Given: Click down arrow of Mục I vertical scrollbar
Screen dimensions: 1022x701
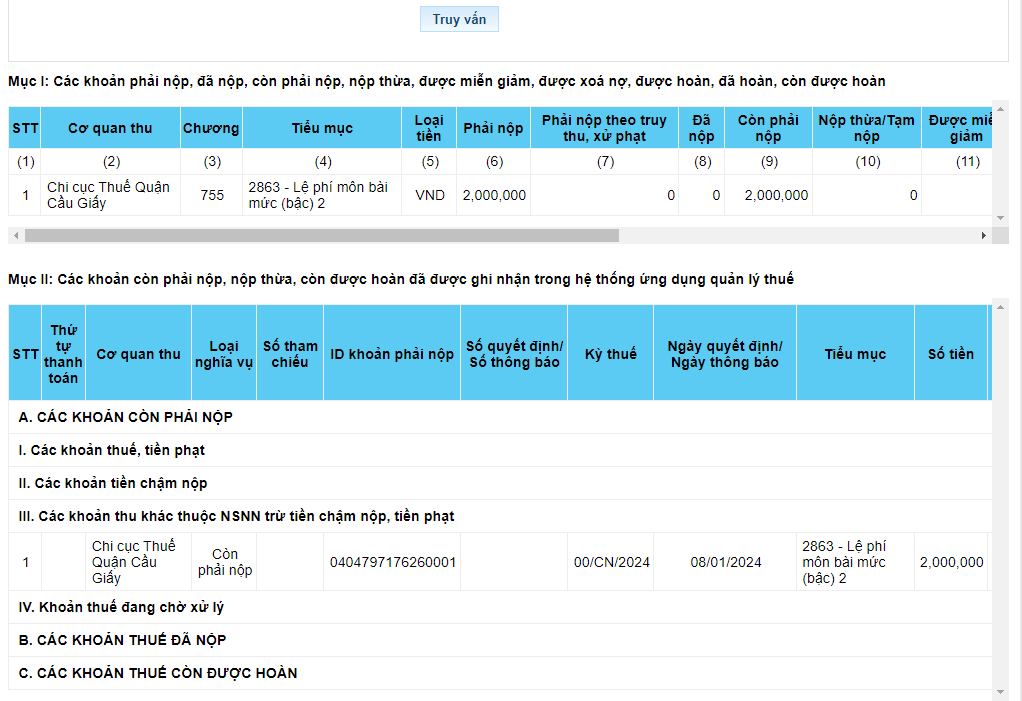Looking at the screenshot, I should (x=1000, y=217).
